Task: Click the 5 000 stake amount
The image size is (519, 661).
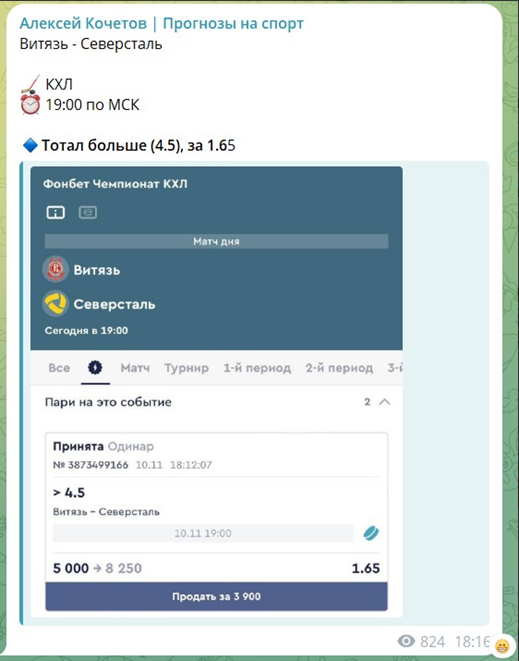Action: [71, 568]
